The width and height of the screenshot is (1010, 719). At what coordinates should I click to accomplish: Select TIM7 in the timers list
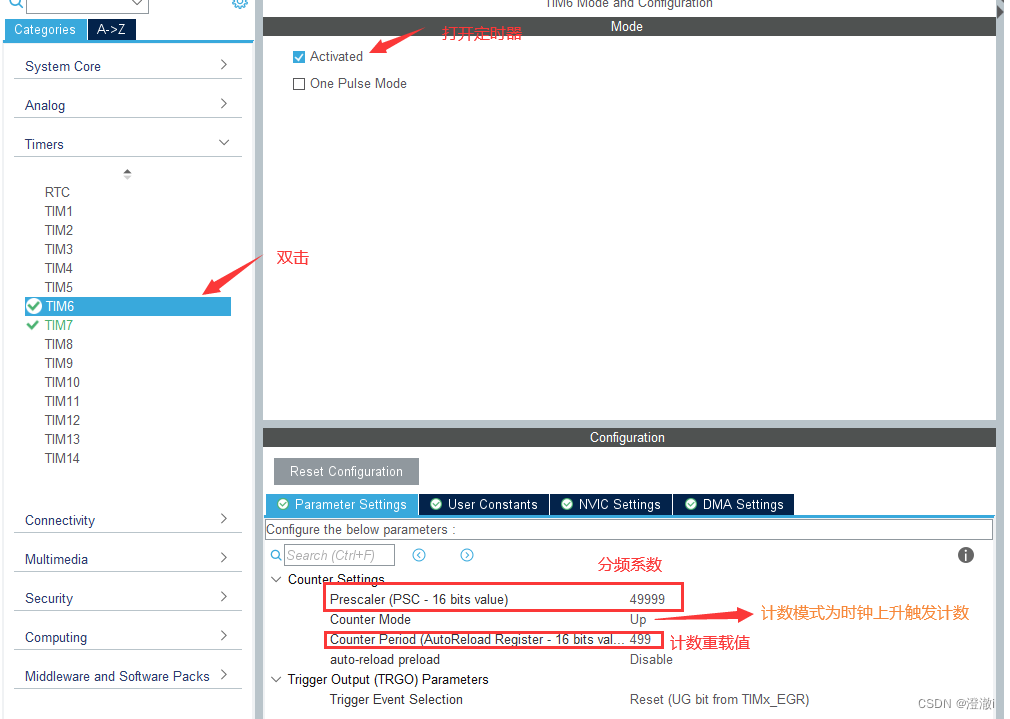coord(59,325)
